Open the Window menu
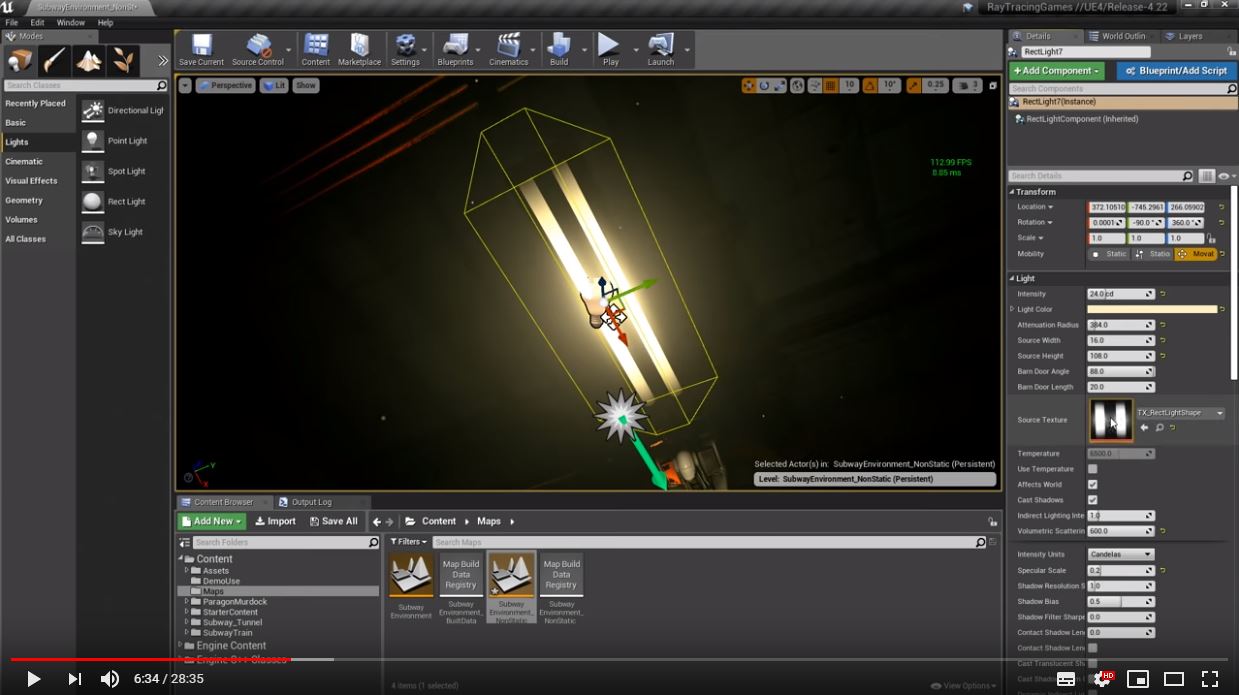The image size is (1239, 695). coord(70,22)
